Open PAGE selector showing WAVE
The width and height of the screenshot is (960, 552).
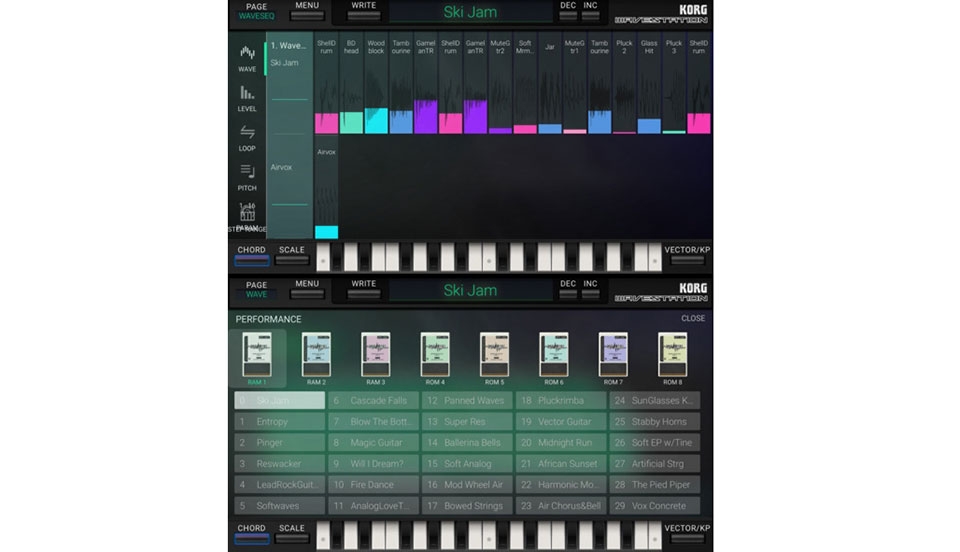tap(257, 289)
